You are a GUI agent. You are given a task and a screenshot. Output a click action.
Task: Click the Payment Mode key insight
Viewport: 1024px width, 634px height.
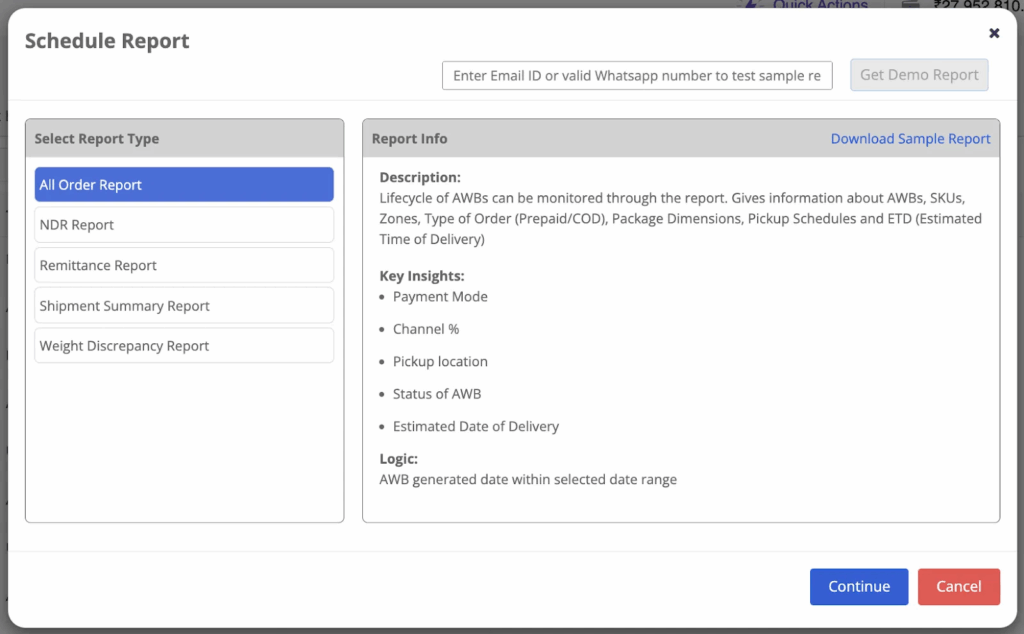(440, 297)
